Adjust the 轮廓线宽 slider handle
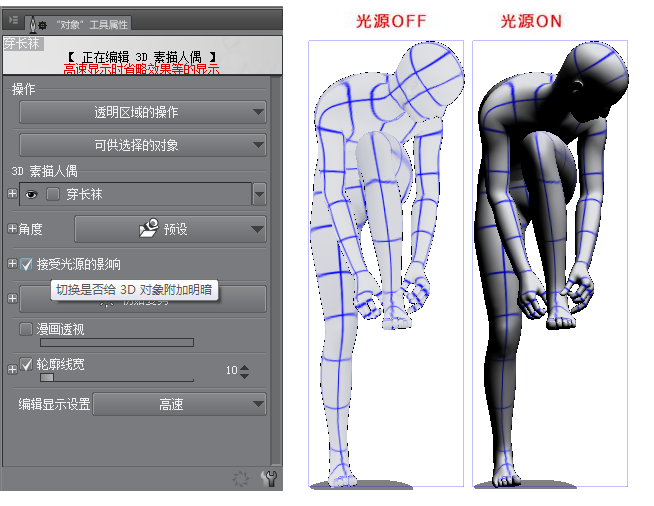This screenshot has height=506, width=654. pyautogui.click(x=47, y=377)
